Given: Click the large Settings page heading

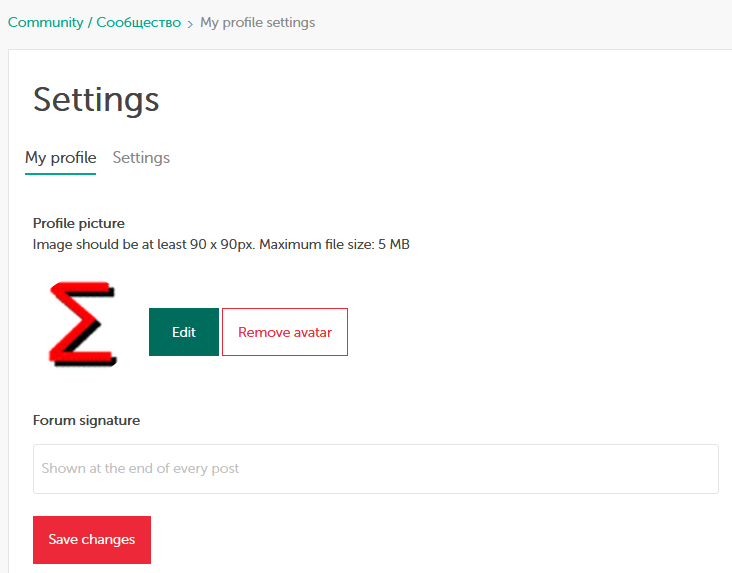Looking at the screenshot, I should point(96,99).
